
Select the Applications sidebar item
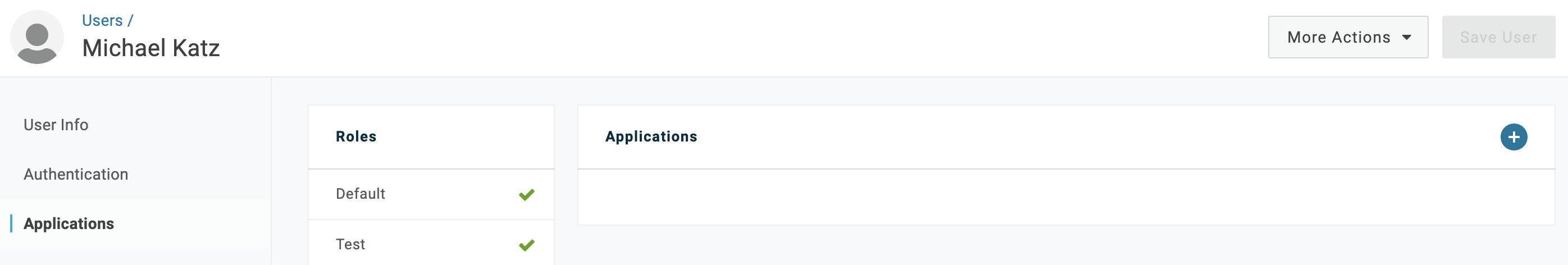pyautogui.click(x=69, y=223)
